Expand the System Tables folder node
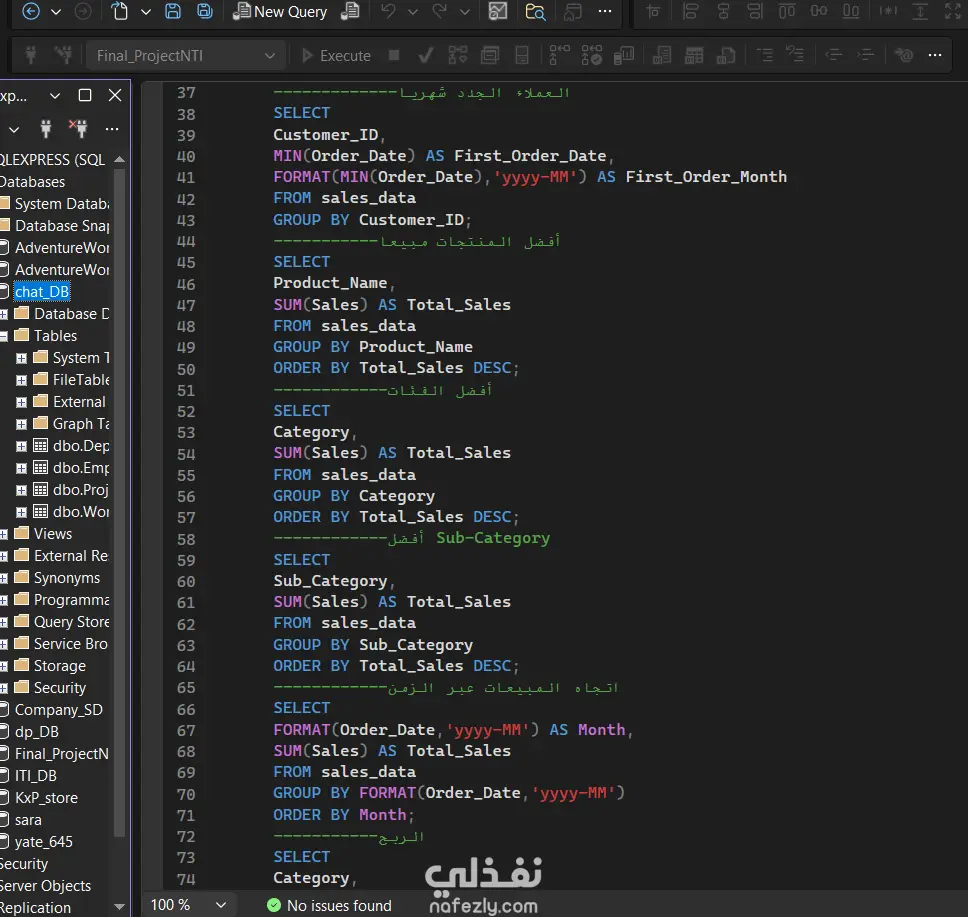The image size is (968, 917). (22, 358)
